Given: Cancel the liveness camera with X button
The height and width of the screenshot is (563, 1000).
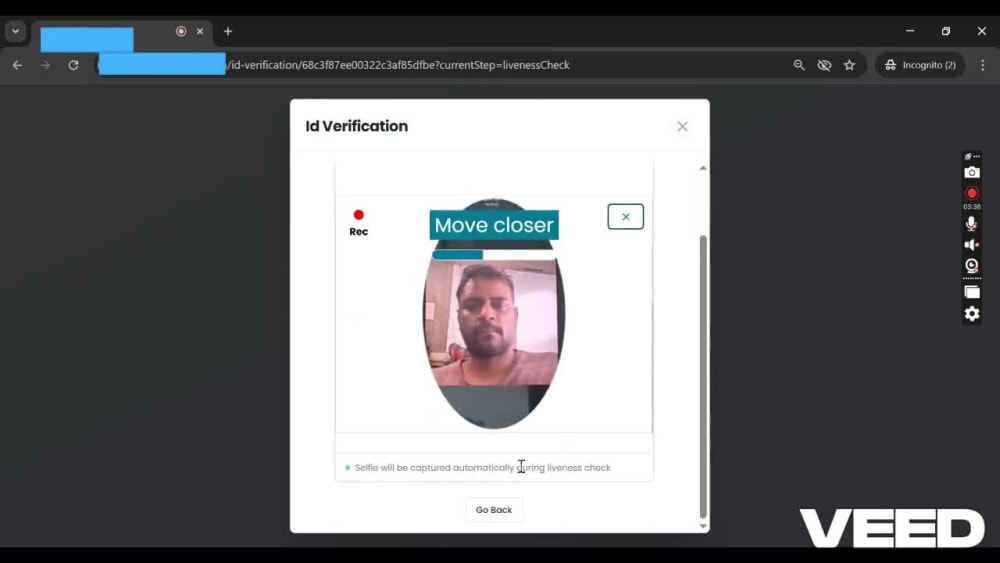Looking at the screenshot, I should click(626, 217).
